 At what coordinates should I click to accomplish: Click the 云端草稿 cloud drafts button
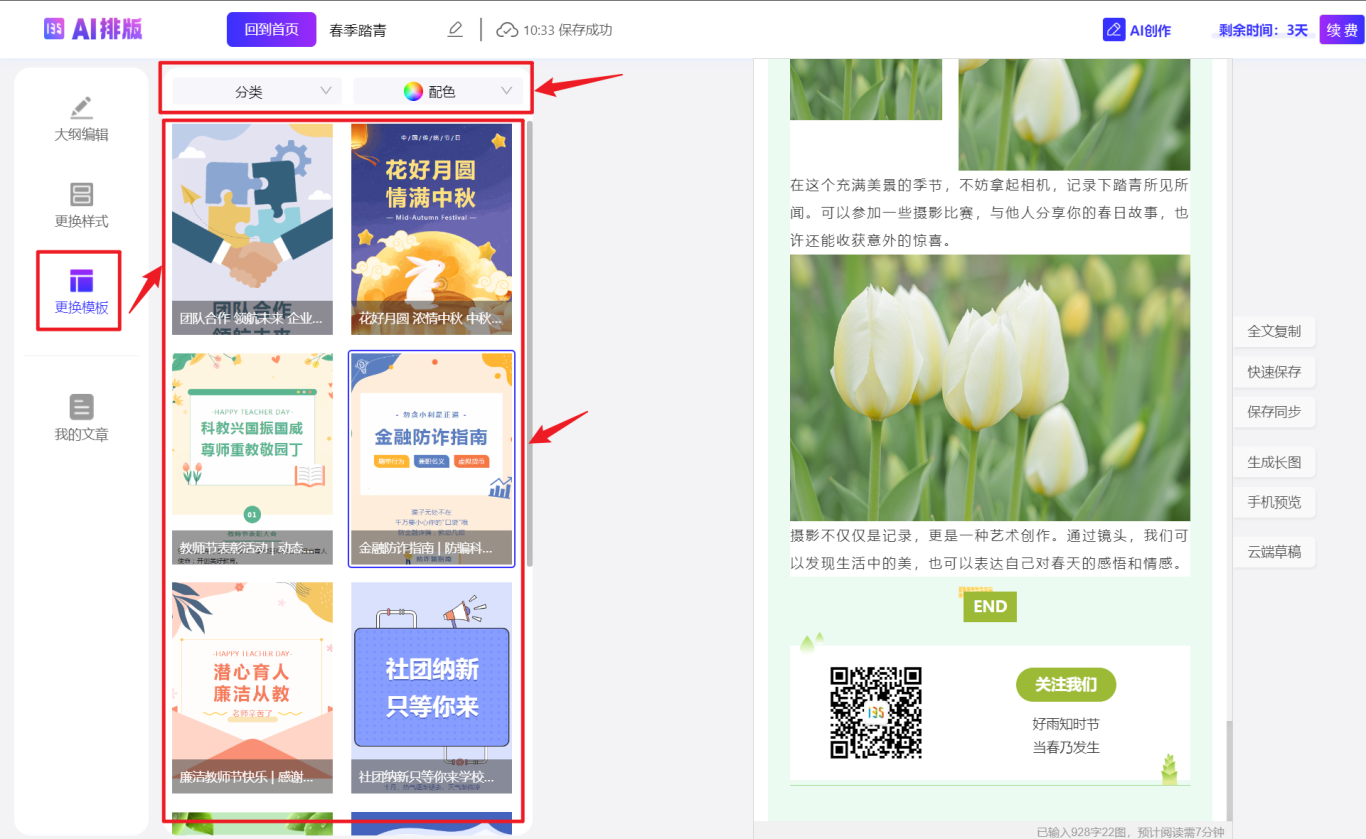pos(1273,551)
